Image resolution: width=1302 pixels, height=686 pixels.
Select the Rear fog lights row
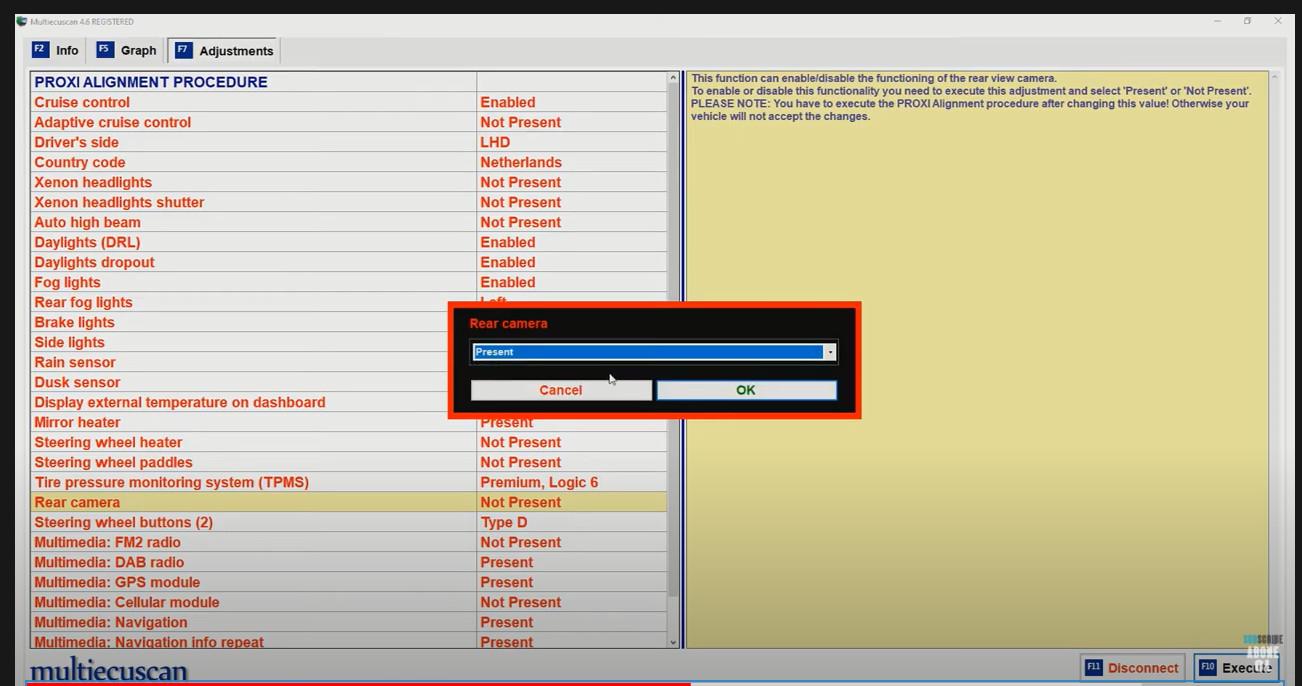240,302
